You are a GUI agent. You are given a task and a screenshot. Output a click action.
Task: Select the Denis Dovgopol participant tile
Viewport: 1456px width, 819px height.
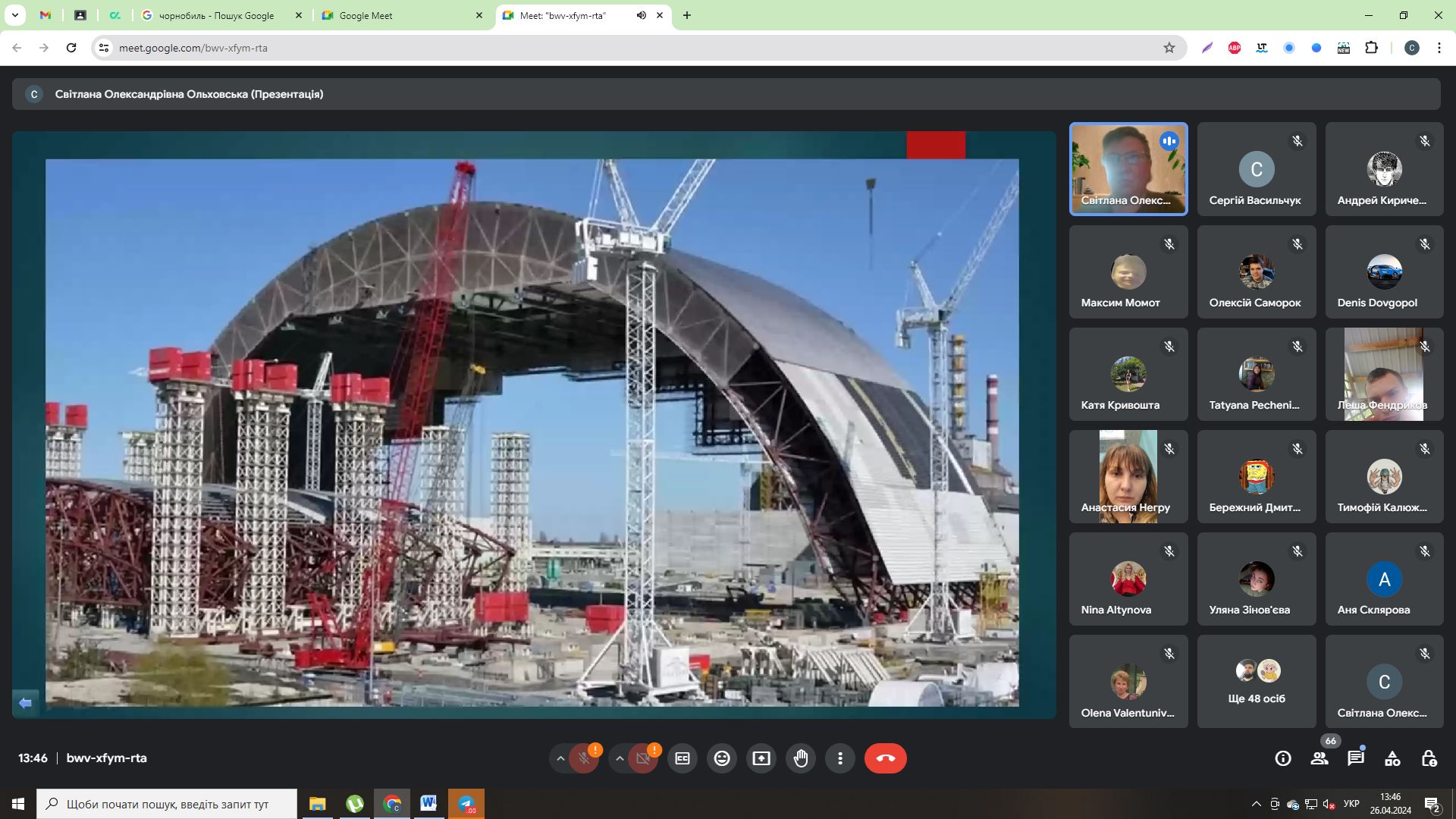pyautogui.click(x=1385, y=271)
